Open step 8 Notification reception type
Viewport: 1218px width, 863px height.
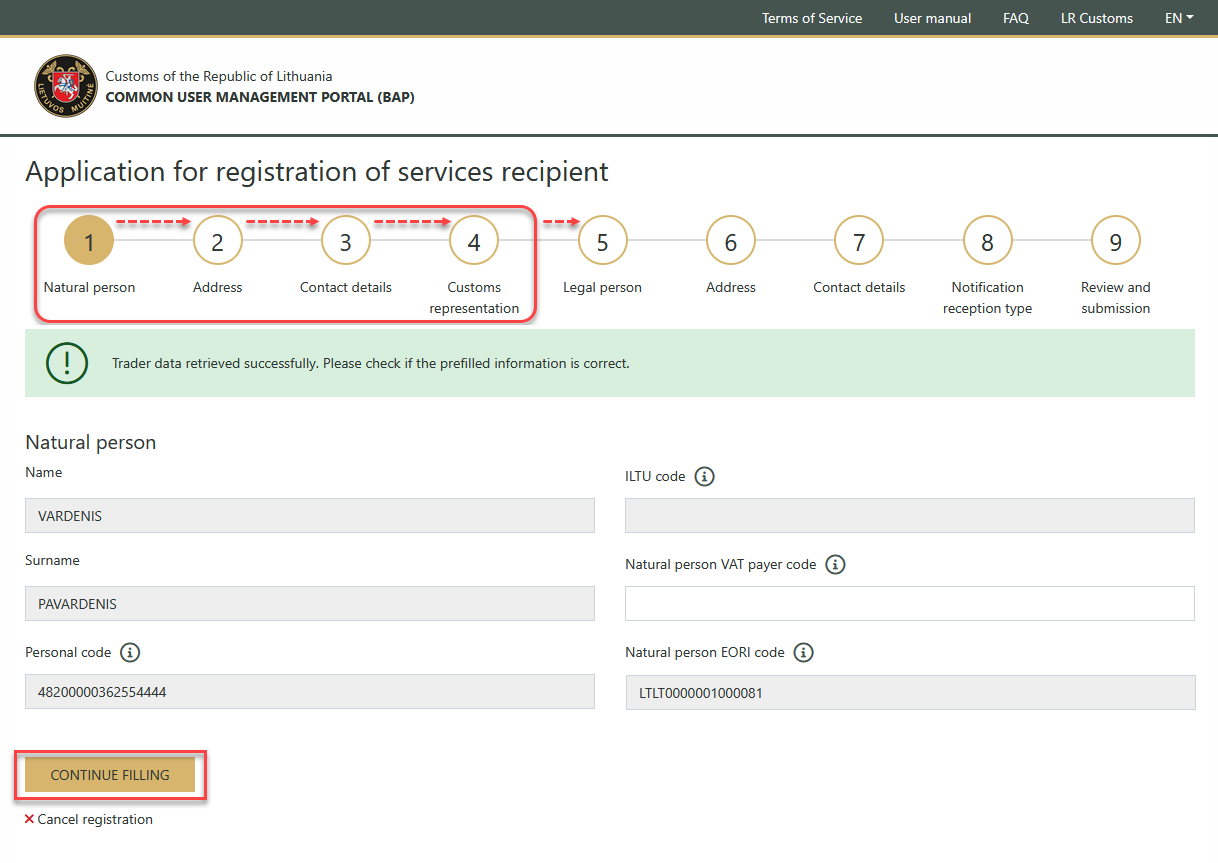(x=987, y=242)
